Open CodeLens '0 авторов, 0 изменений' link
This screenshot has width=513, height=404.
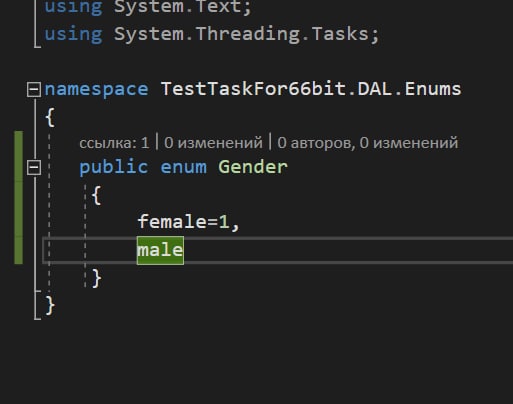tap(368, 143)
